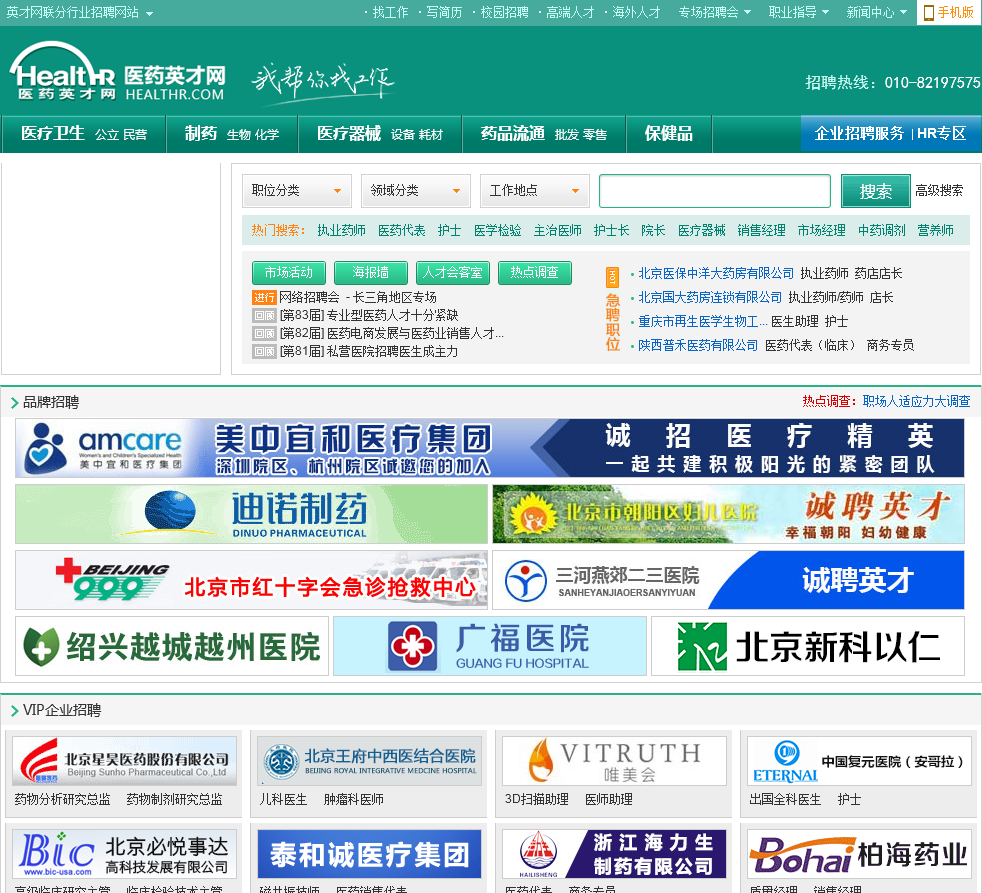Image resolution: width=982 pixels, height=893 pixels.
Task: Click 重庆市再生医学生物工... company link
Action: tap(703, 322)
